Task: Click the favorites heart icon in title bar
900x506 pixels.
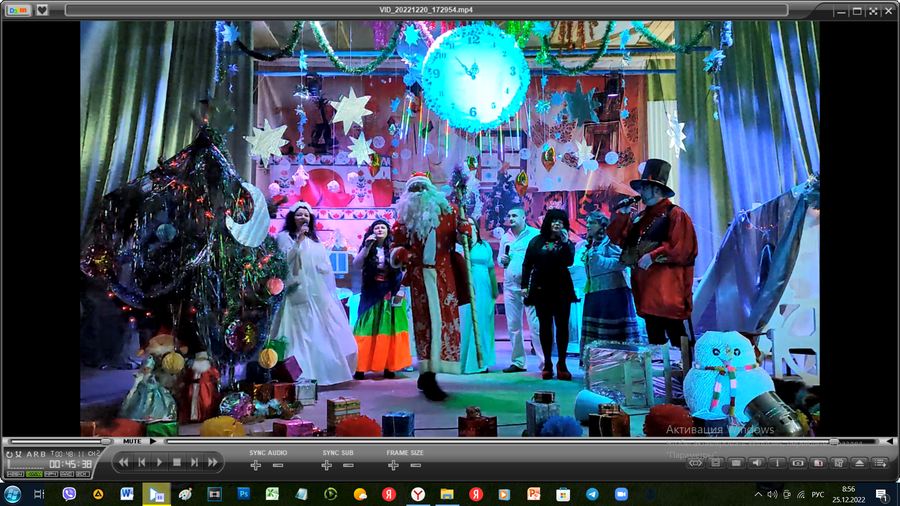Action: pyautogui.click(x=43, y=9)
